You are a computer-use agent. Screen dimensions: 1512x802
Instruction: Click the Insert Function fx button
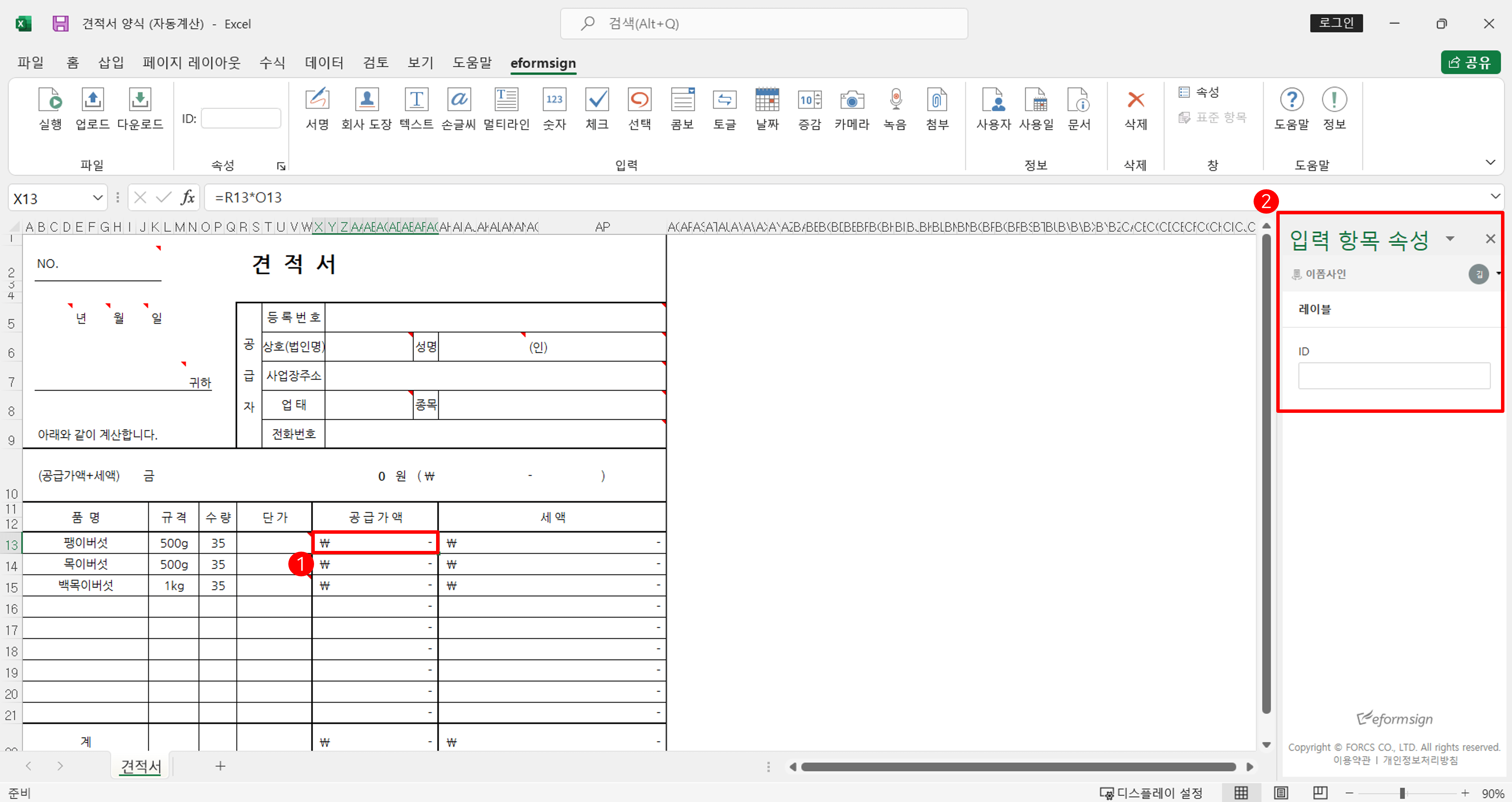click(x=188, y=198)
